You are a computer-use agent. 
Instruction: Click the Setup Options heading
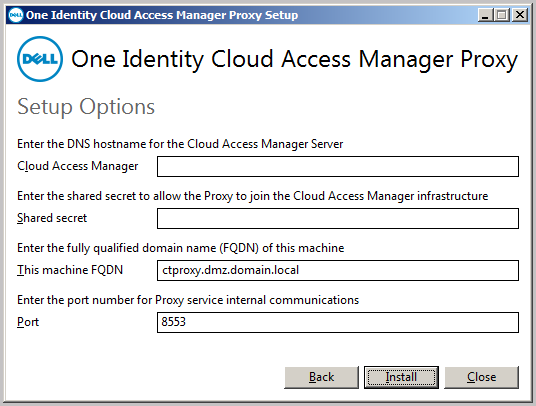point(86,107)
